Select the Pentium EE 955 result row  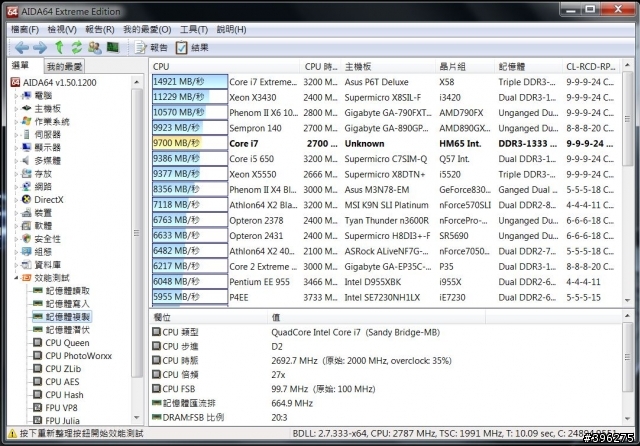pos(386,282)
